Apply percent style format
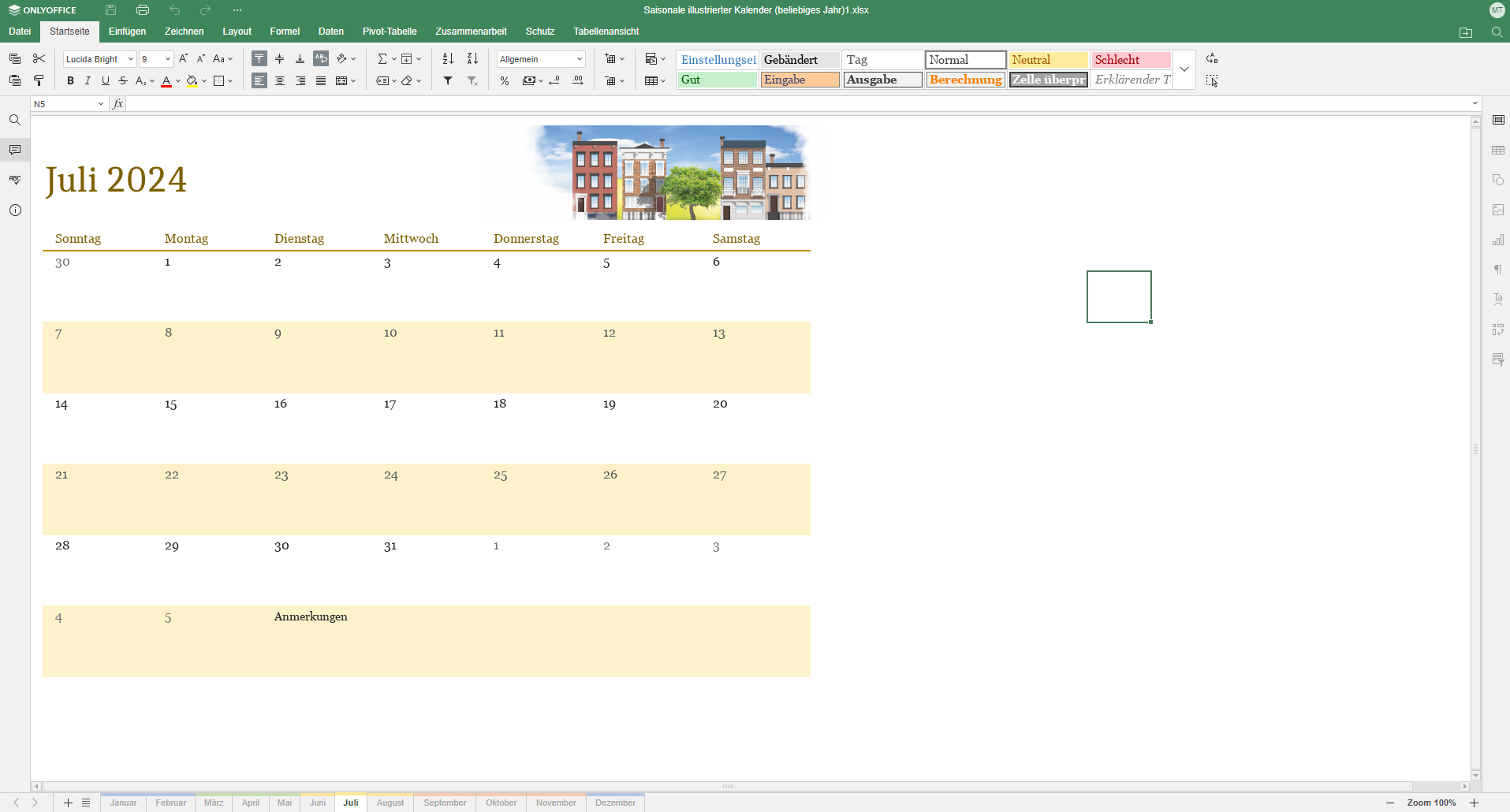Screen dimensions: 1510x812 tap(505, 80)
